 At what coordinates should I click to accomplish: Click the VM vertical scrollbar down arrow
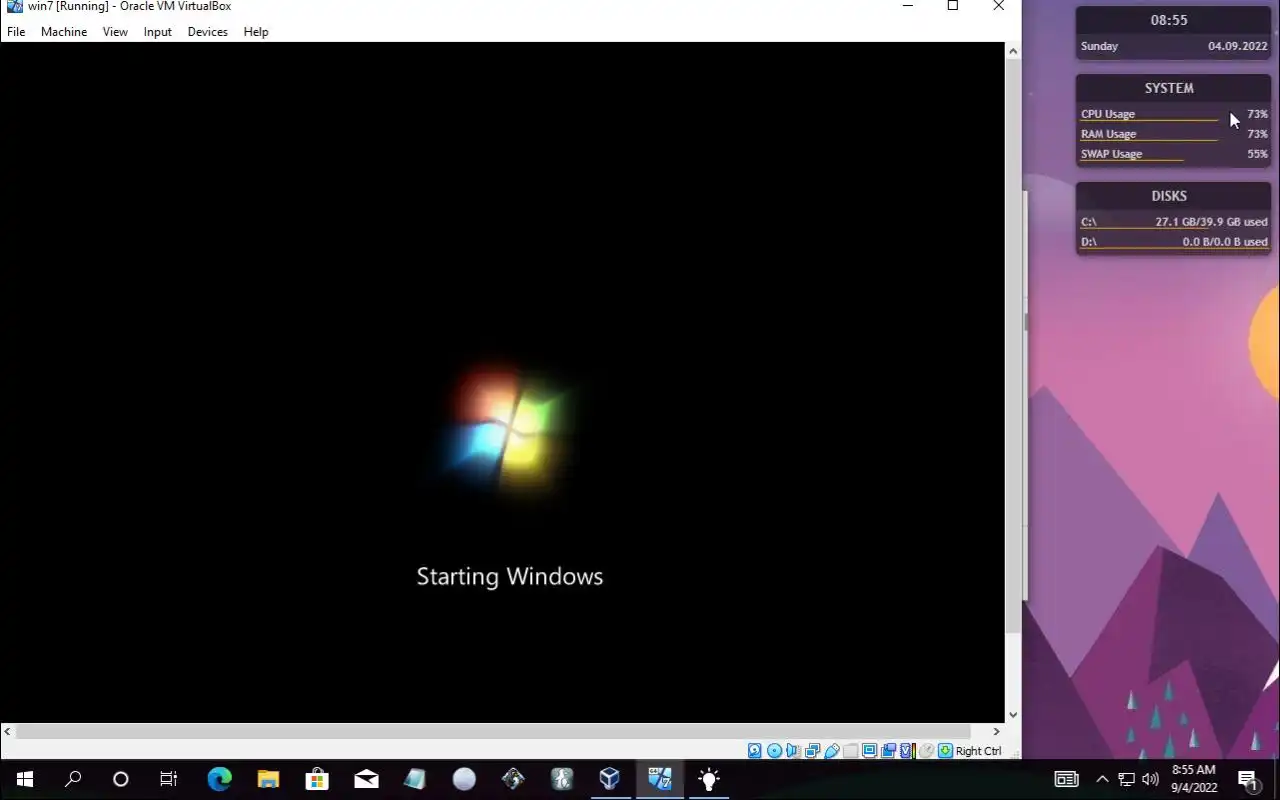coord(1013,714)
